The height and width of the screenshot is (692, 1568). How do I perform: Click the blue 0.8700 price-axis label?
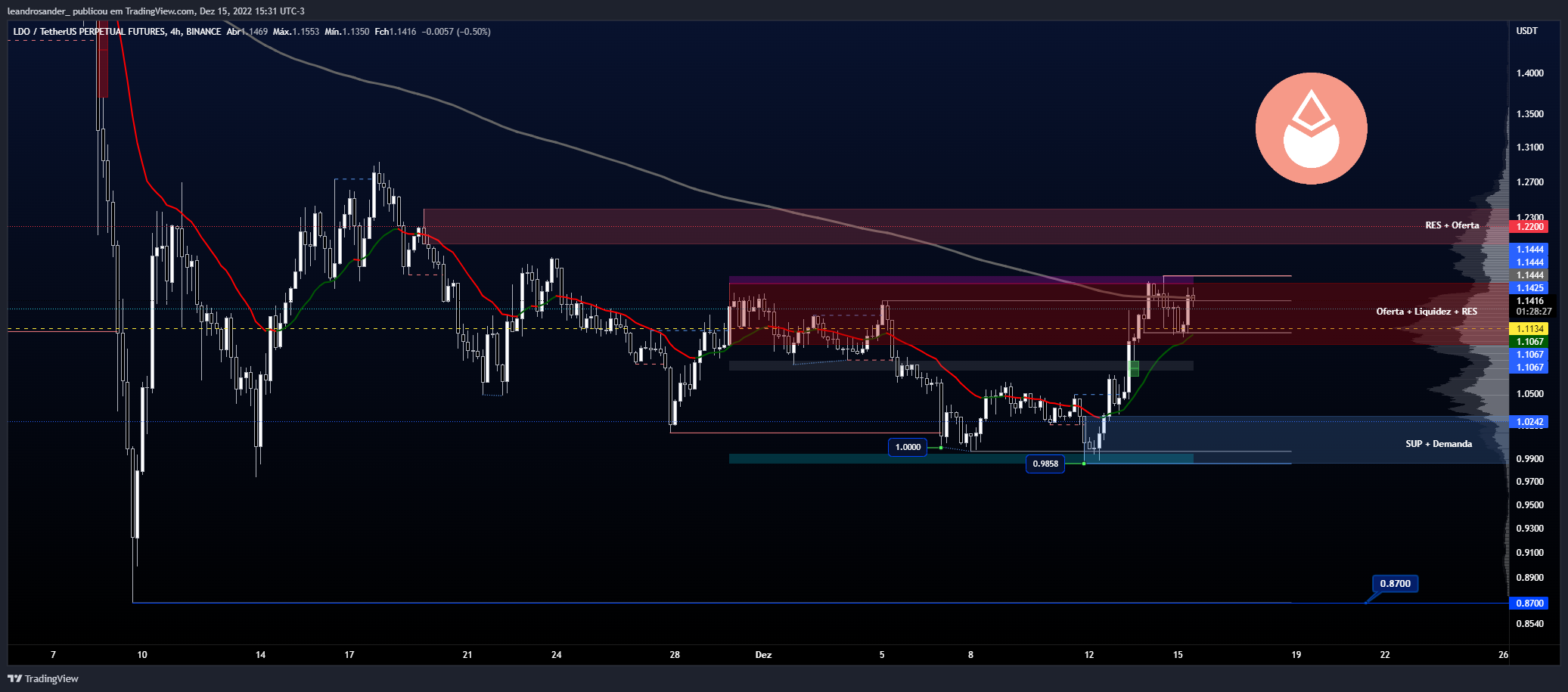(1529, 604)
